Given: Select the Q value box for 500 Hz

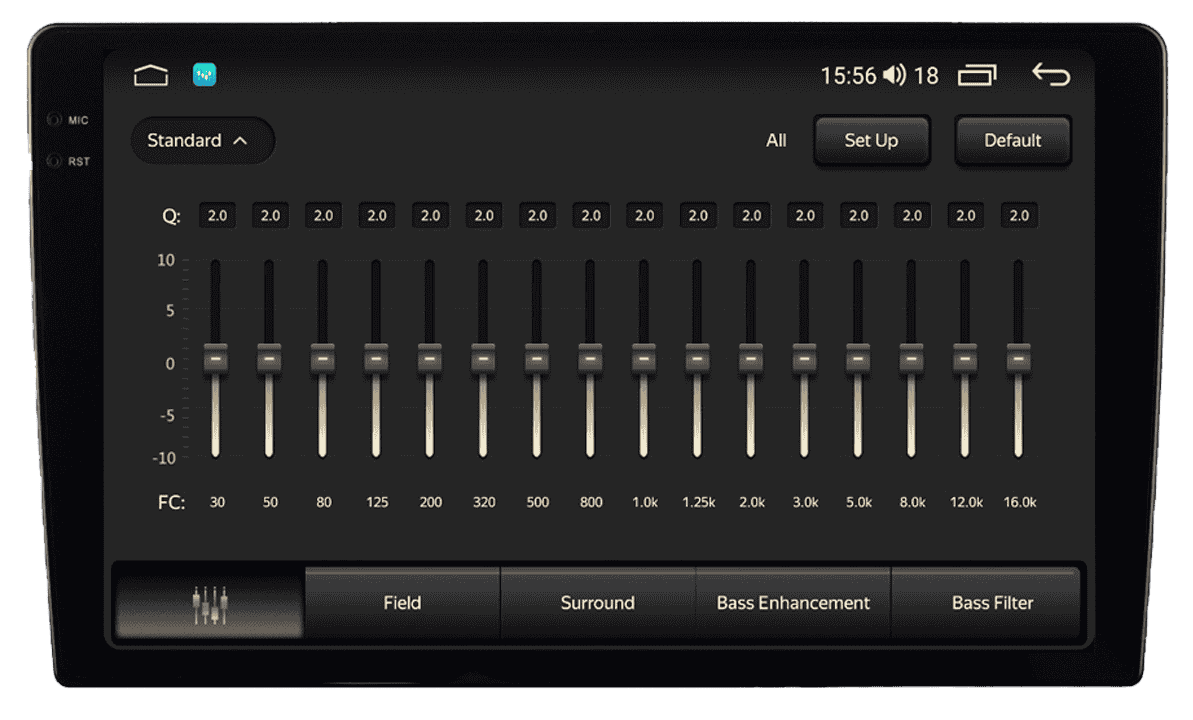Looking at the screenshot, I should [537, 215].
